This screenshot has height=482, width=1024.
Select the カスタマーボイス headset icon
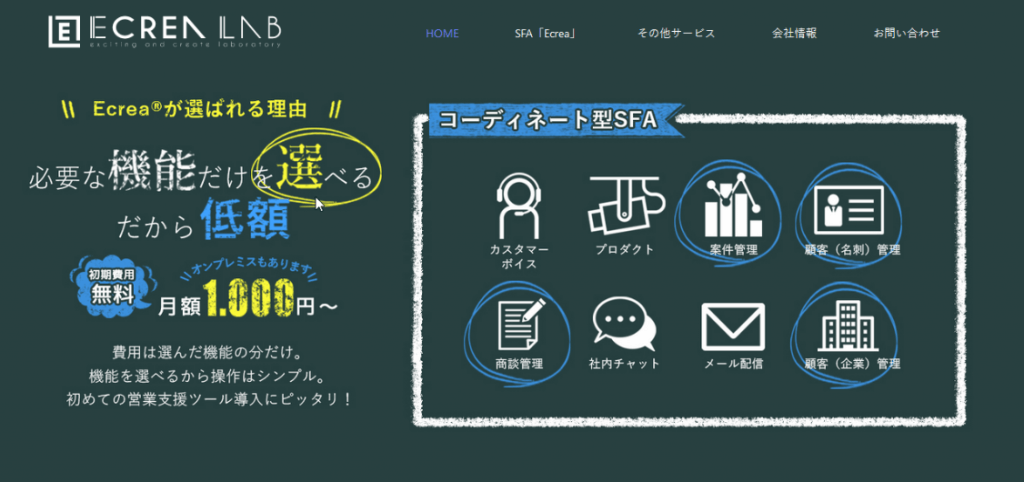[x=519, y=205]
